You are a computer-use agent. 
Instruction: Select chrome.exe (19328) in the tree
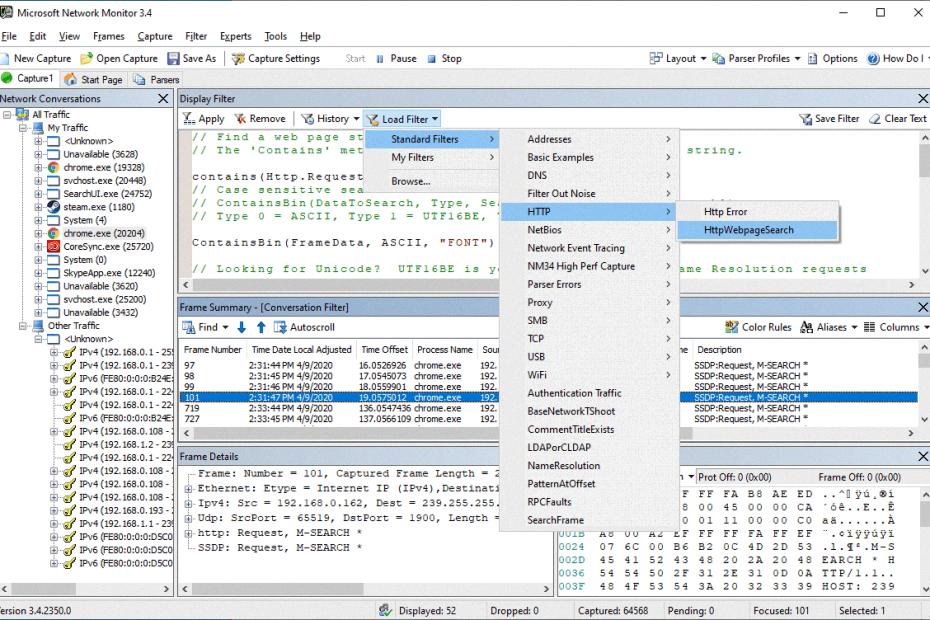104,167
